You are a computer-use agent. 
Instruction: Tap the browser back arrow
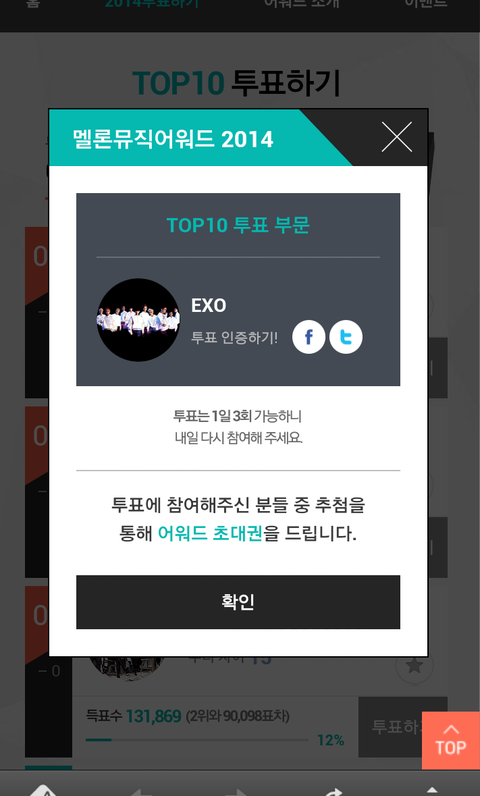(x=141, y=791)
